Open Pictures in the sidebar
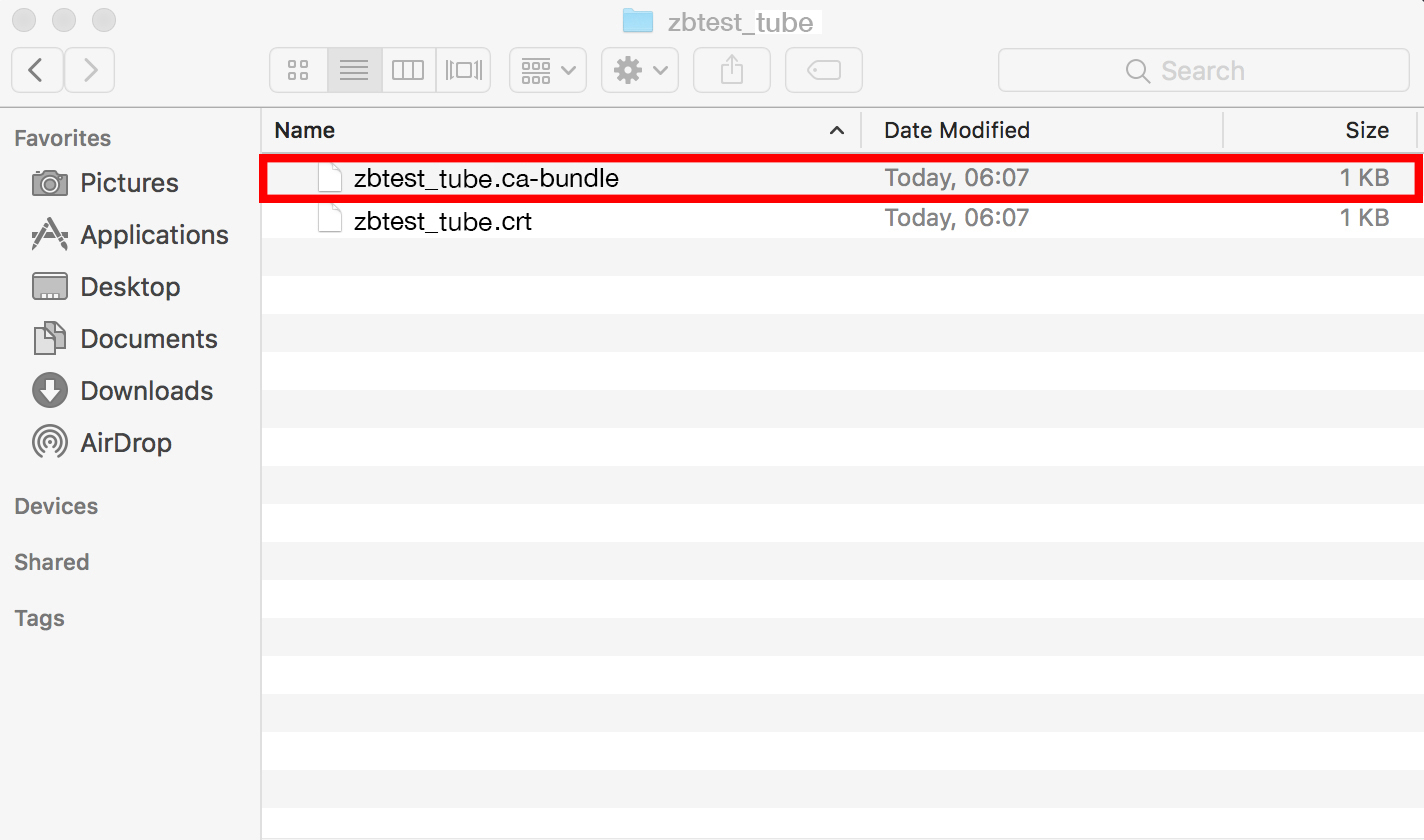Screen dimensions: 1424x840 click(x=128, y=183)
